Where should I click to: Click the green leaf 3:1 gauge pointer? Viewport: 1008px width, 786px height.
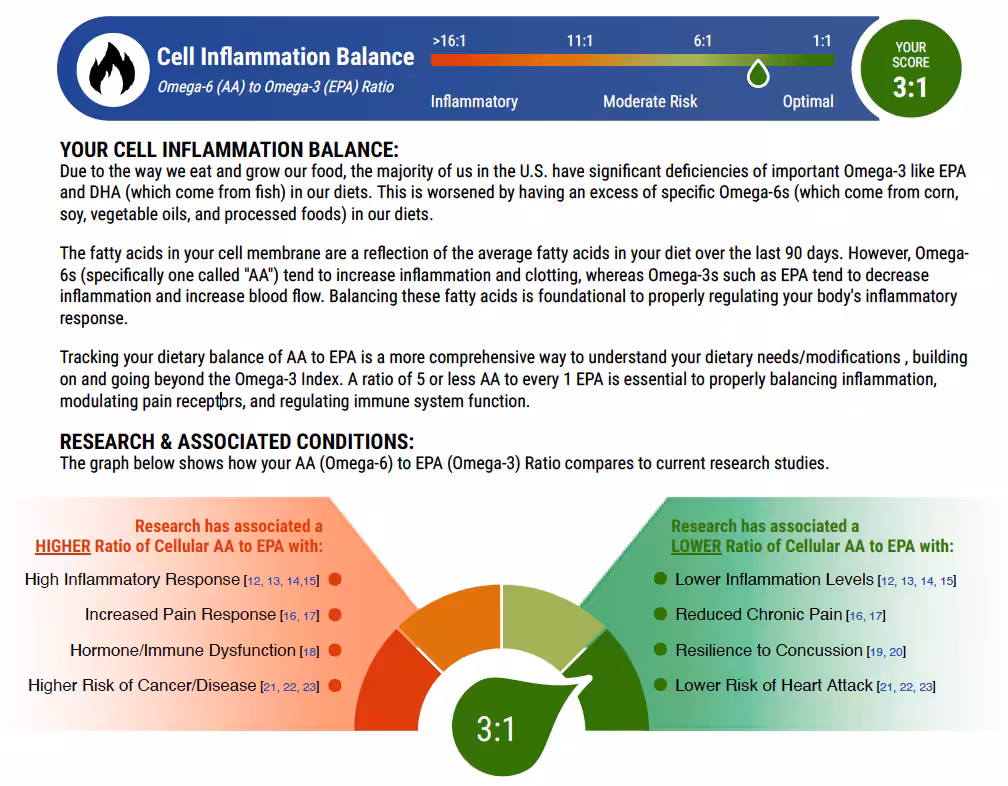(497, 727)
